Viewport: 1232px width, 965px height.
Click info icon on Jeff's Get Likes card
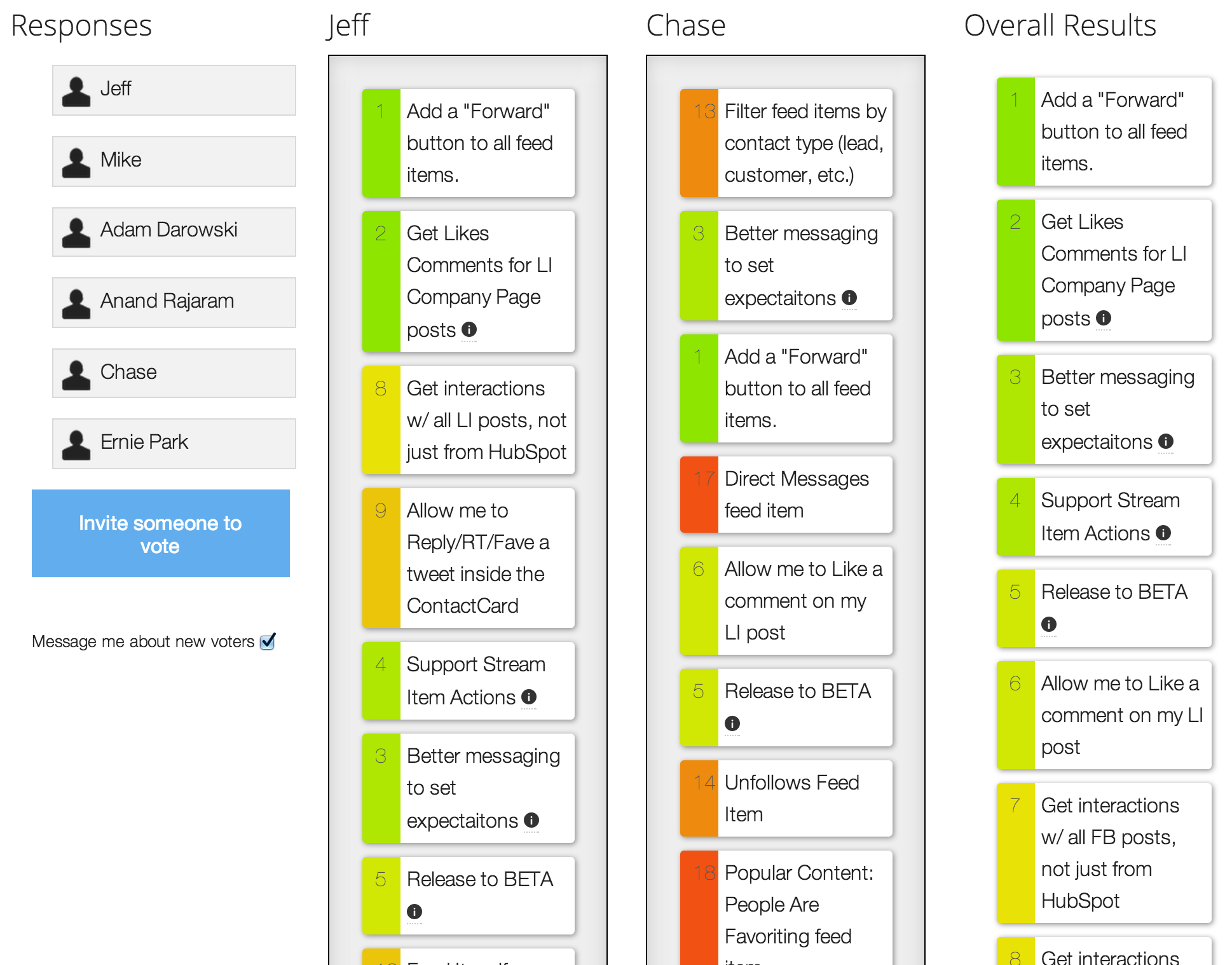469,329
